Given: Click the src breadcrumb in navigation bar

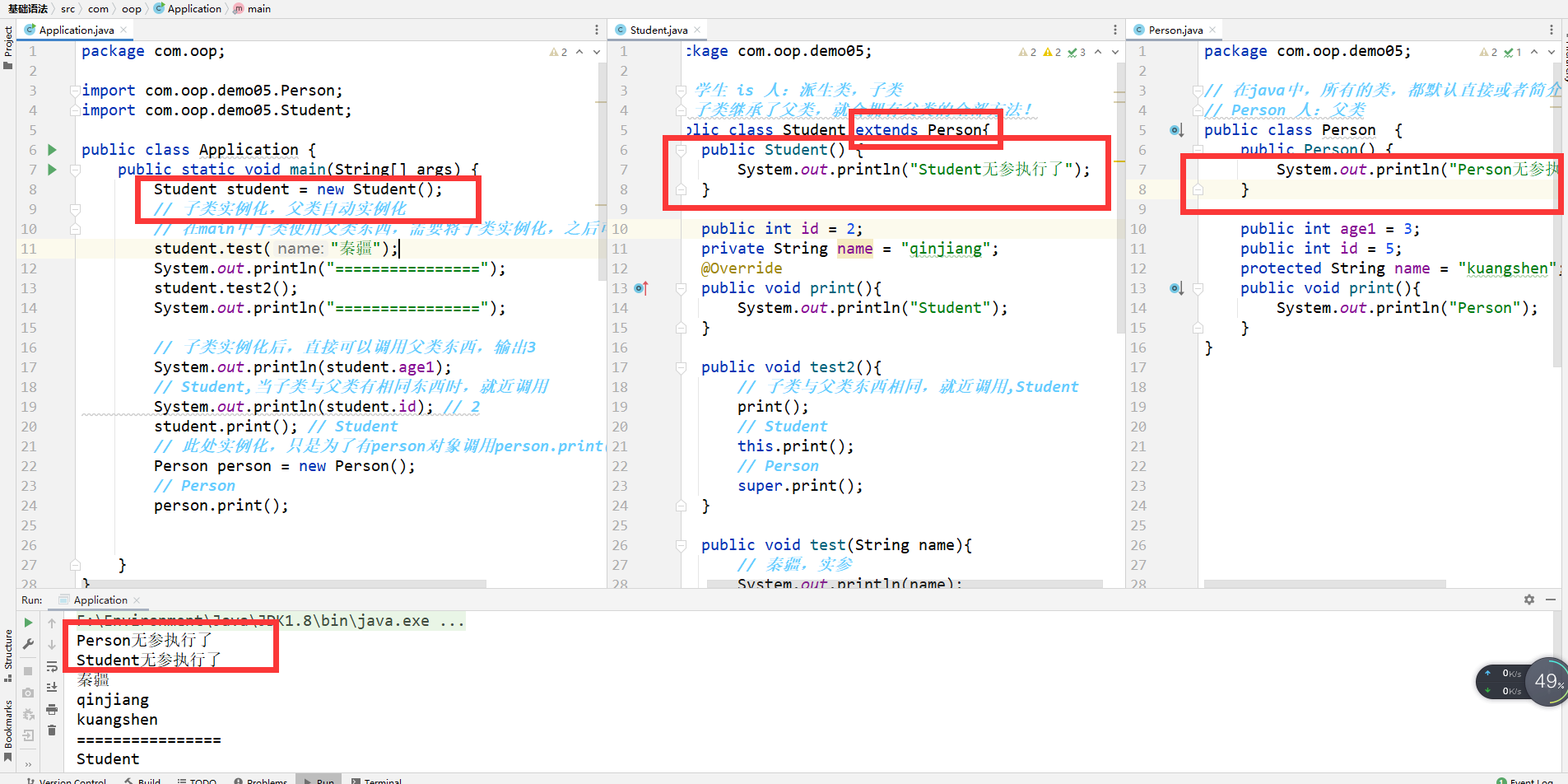Looking at the screenshot, I should (x=67, y=9).
